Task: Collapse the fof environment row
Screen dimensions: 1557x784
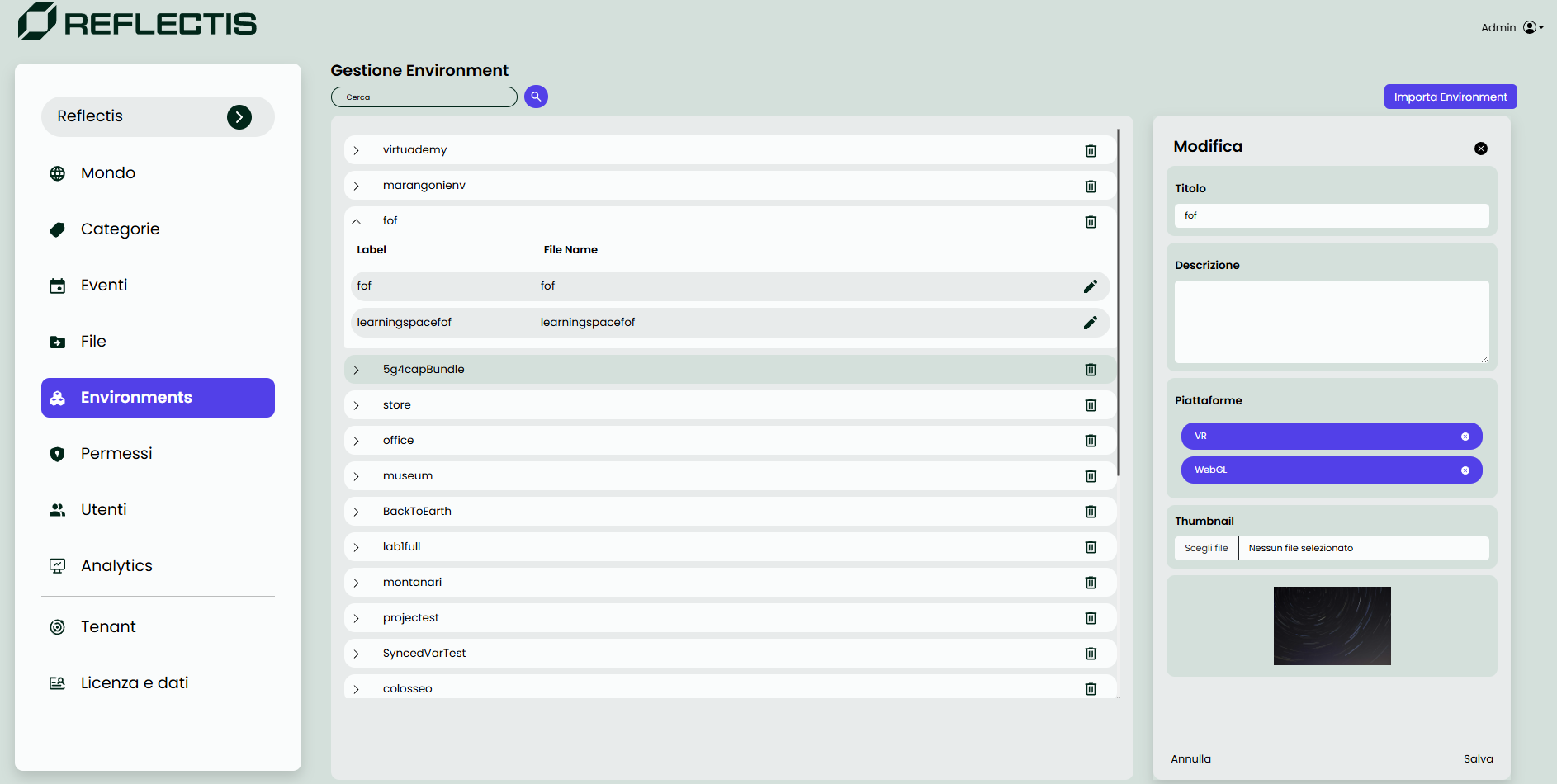Action: (x=357, y=221)
